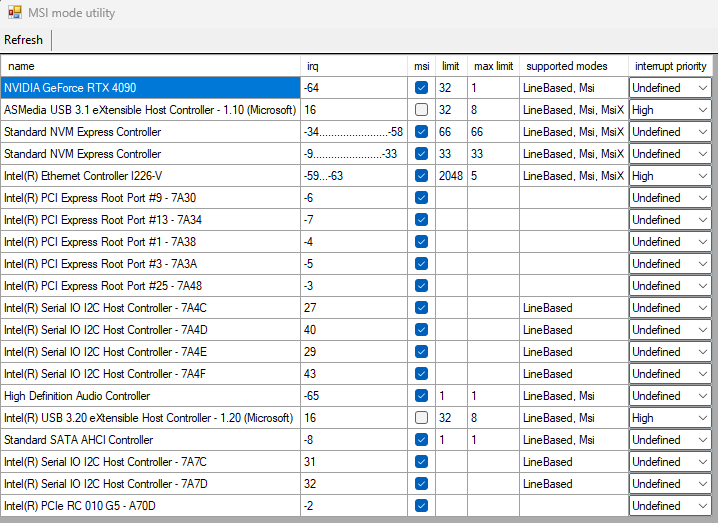Toggle MSI checkbox for Intel Ethernet Controller I226-V
The image size is (718, 523).
click(x=421, y=175)
